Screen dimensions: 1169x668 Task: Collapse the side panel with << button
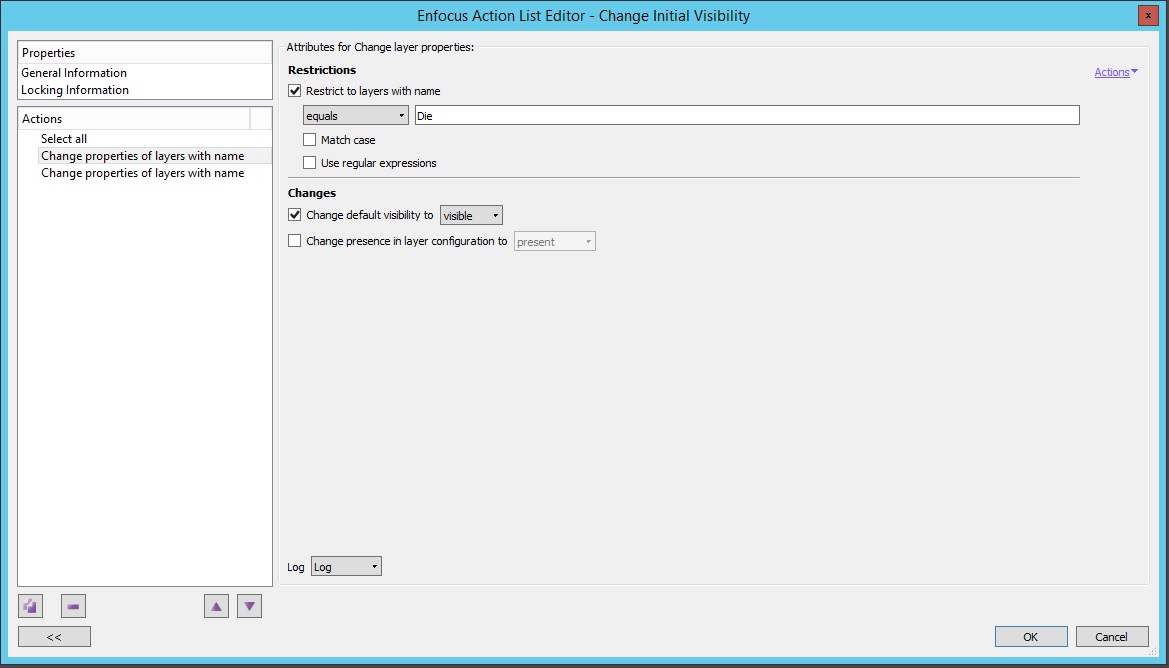[x=54, y=637]
